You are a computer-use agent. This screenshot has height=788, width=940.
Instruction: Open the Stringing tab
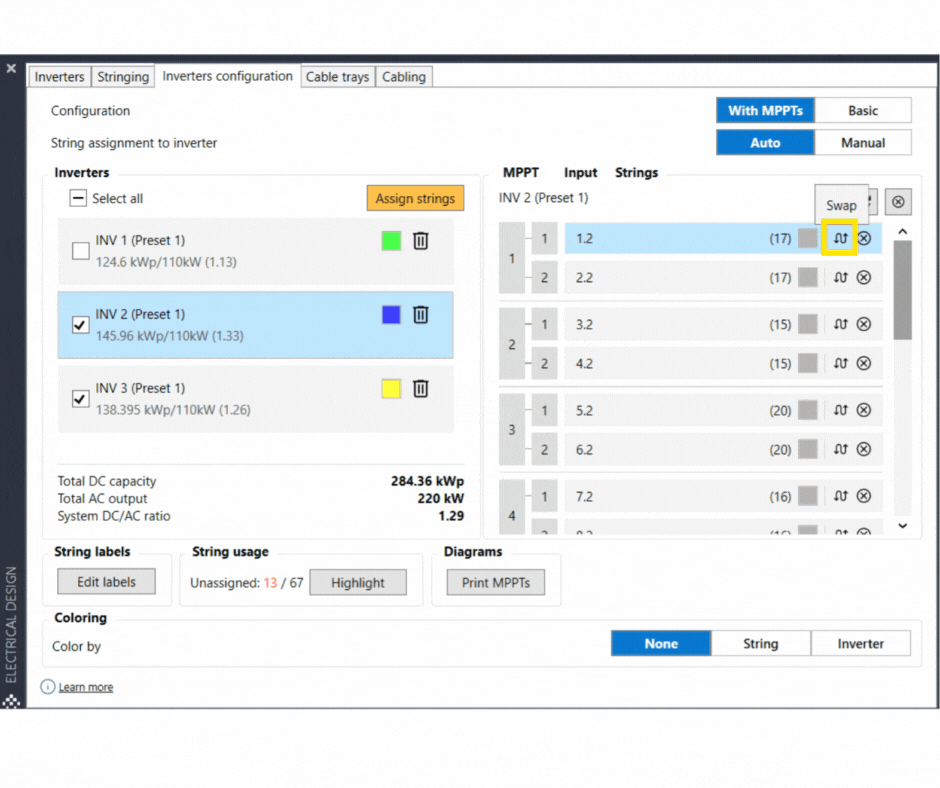pyautogui.click(x=123, y=77)
